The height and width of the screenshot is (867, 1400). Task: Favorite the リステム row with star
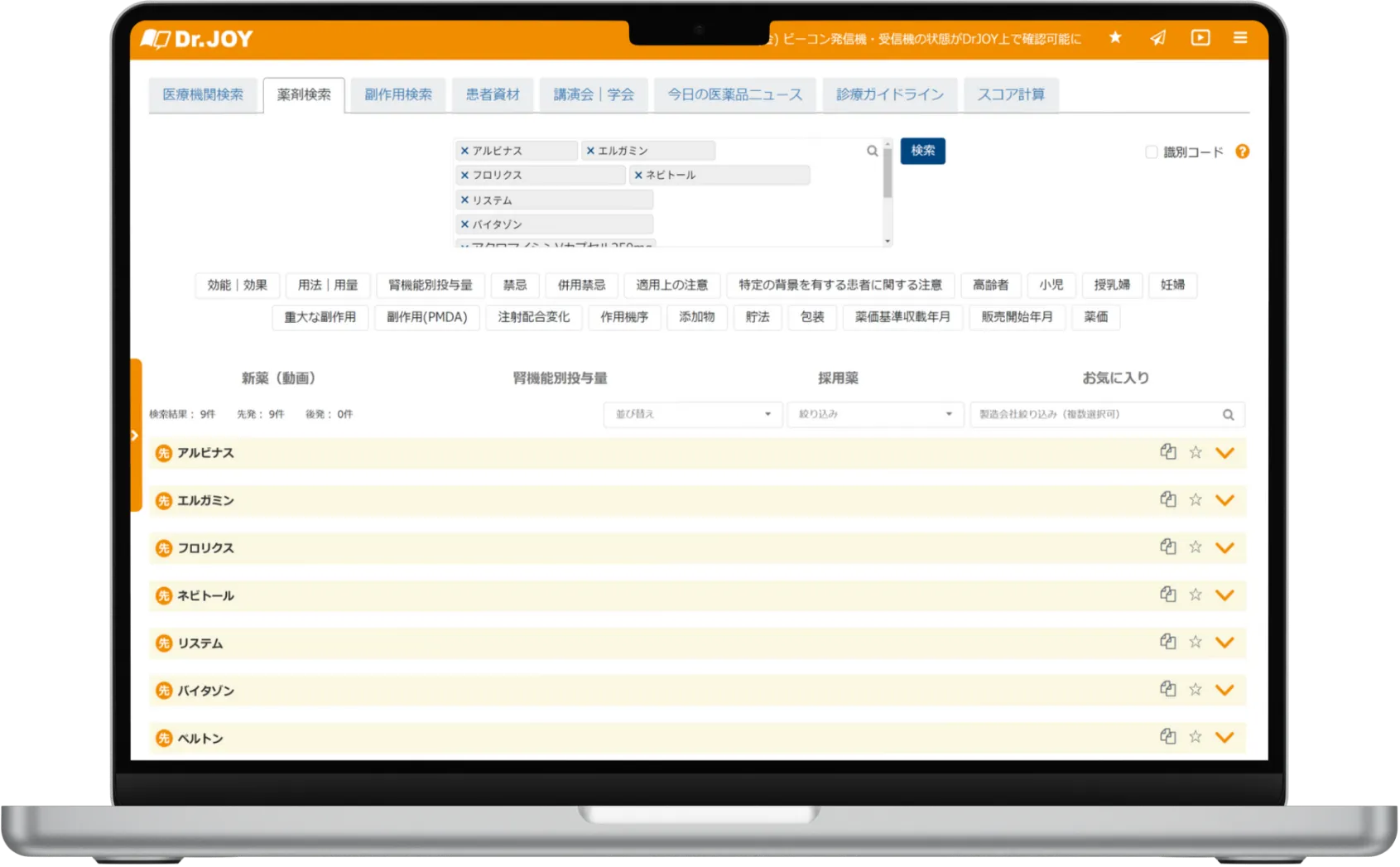(x=1196, y=642)
